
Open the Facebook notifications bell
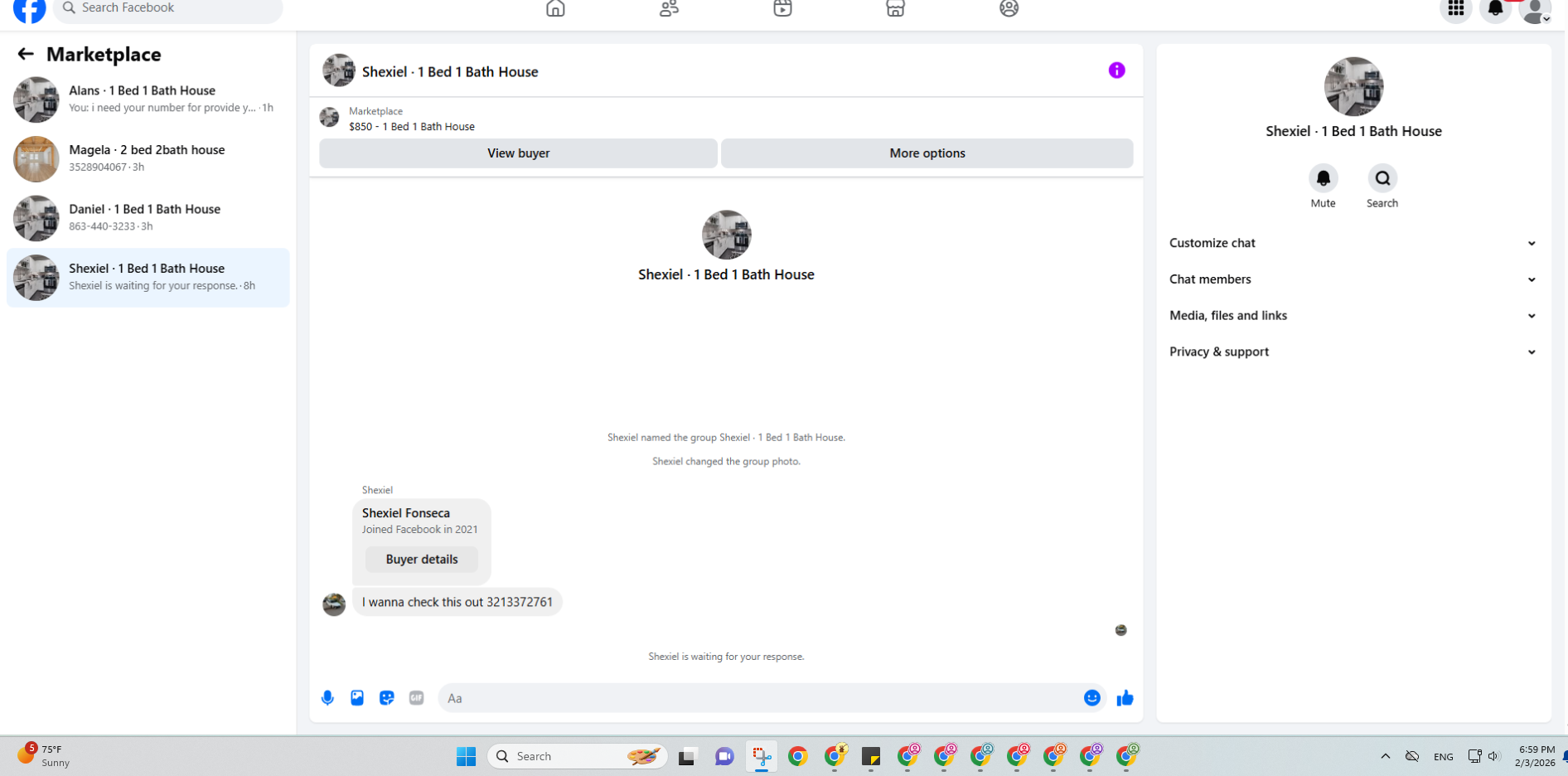[1495, 9]
